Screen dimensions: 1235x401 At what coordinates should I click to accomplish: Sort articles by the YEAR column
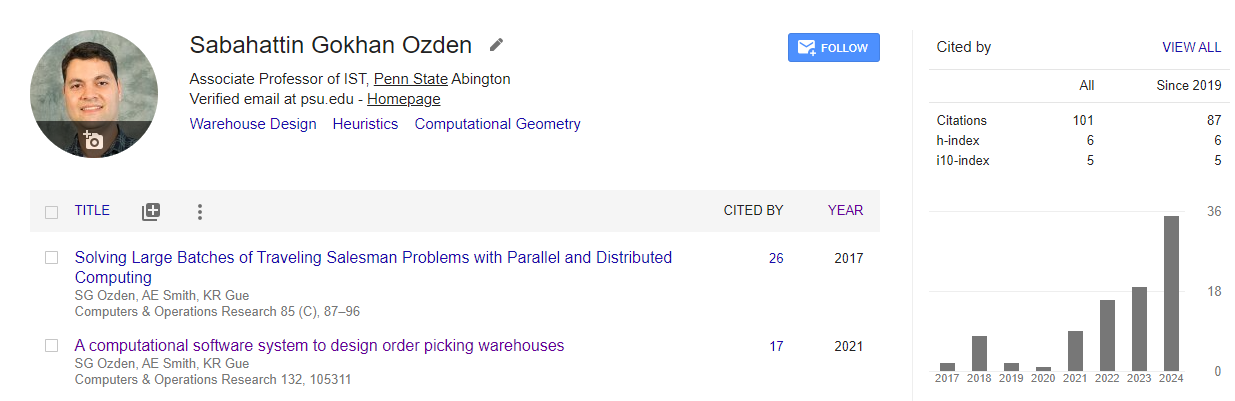[845, 211]
